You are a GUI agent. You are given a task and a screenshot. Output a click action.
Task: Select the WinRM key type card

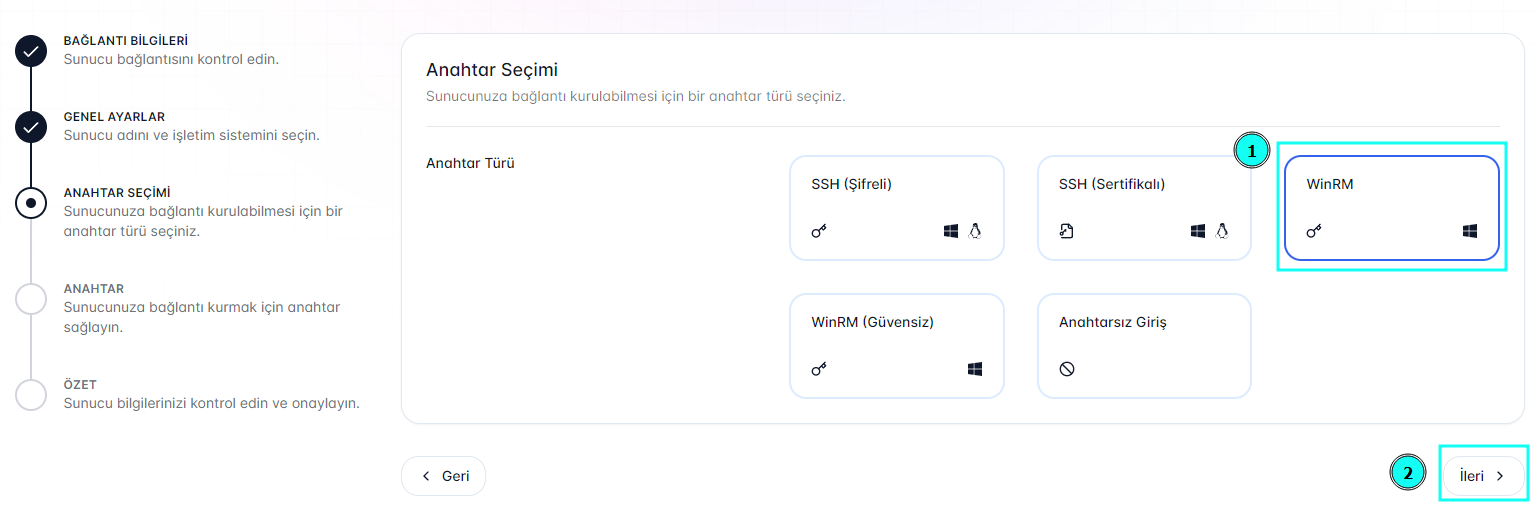tap(1391, 208)
